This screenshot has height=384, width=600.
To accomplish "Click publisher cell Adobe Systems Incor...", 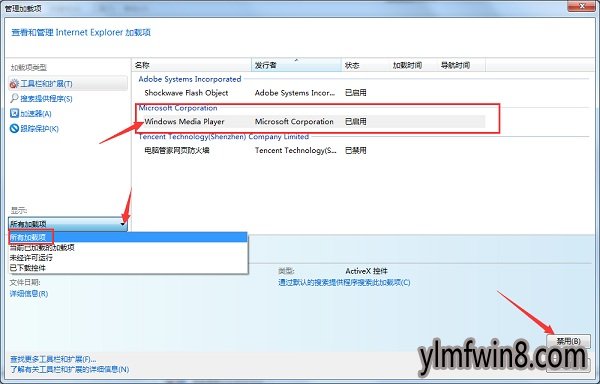I will [x=295, y=93].
